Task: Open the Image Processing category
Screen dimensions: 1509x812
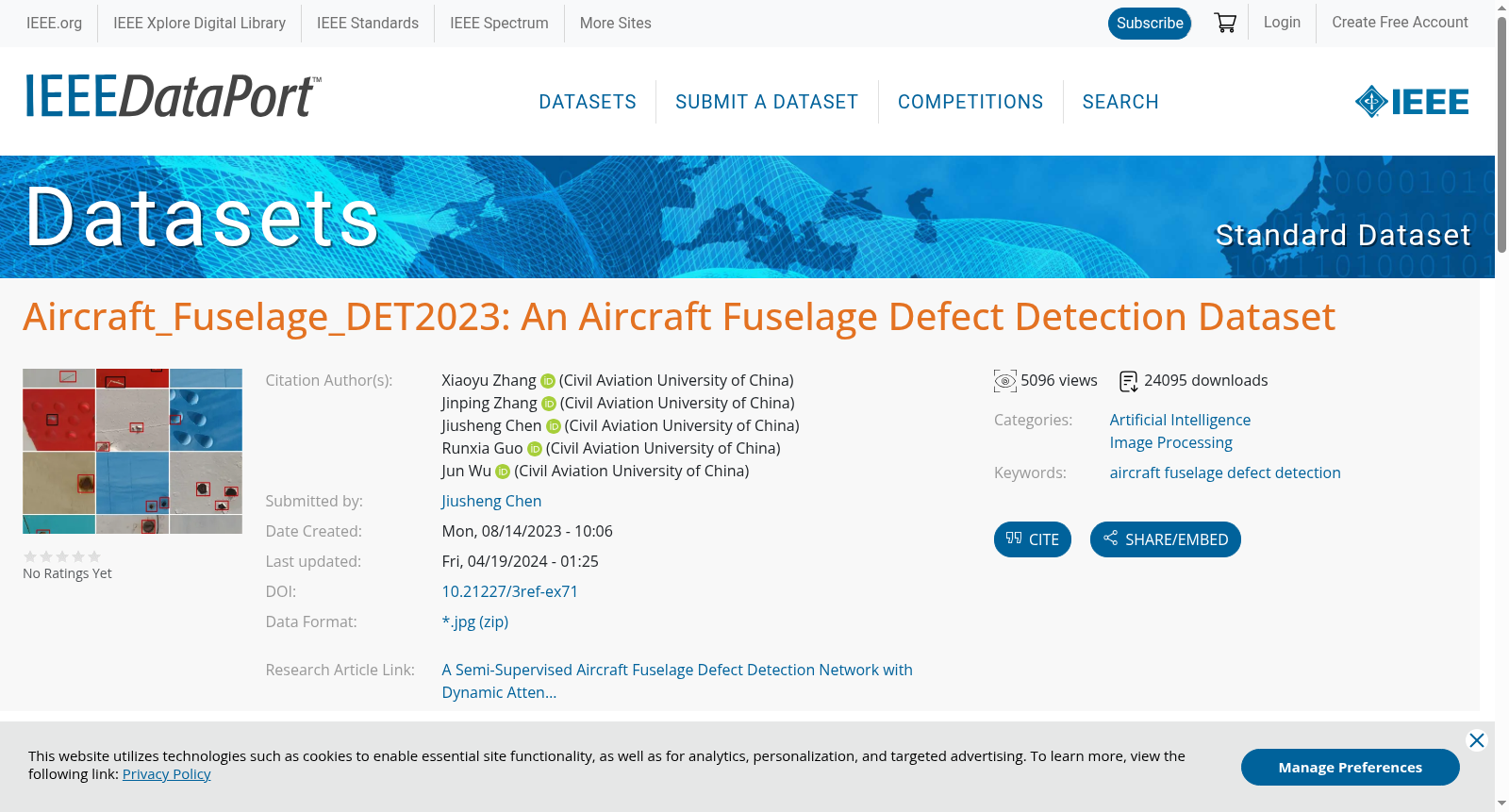Action: 1170,443
